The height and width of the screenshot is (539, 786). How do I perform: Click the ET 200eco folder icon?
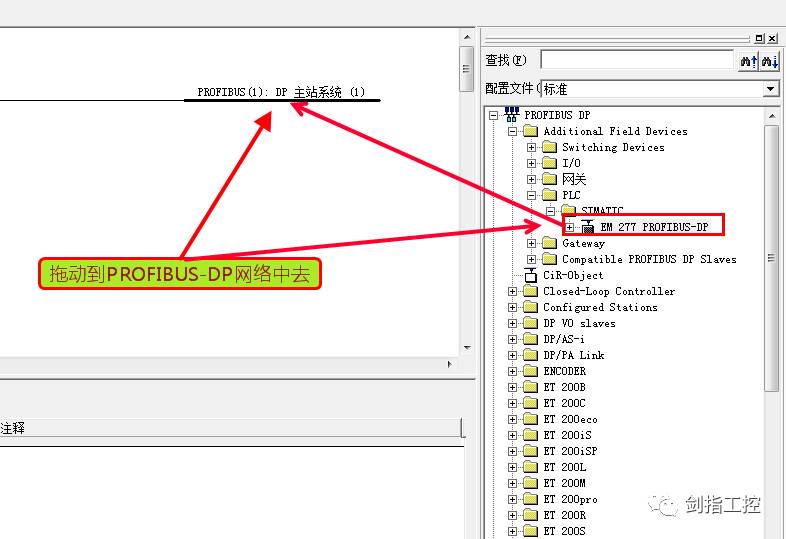point(530,419)
